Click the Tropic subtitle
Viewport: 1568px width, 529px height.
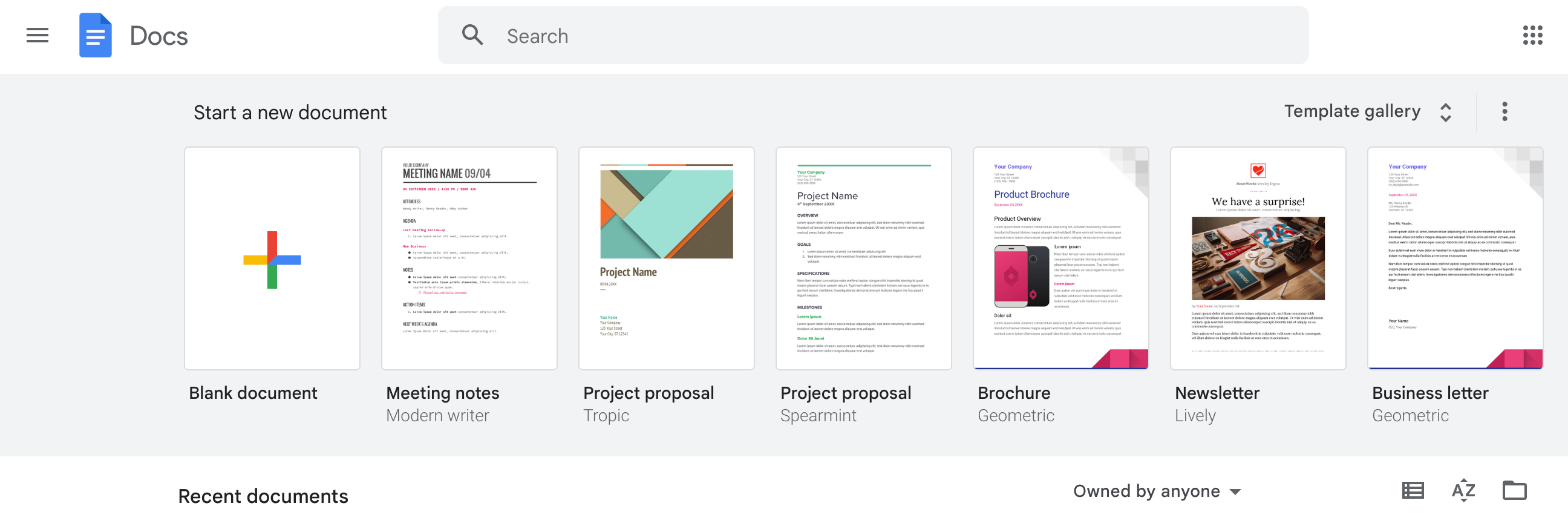point(606,415)
